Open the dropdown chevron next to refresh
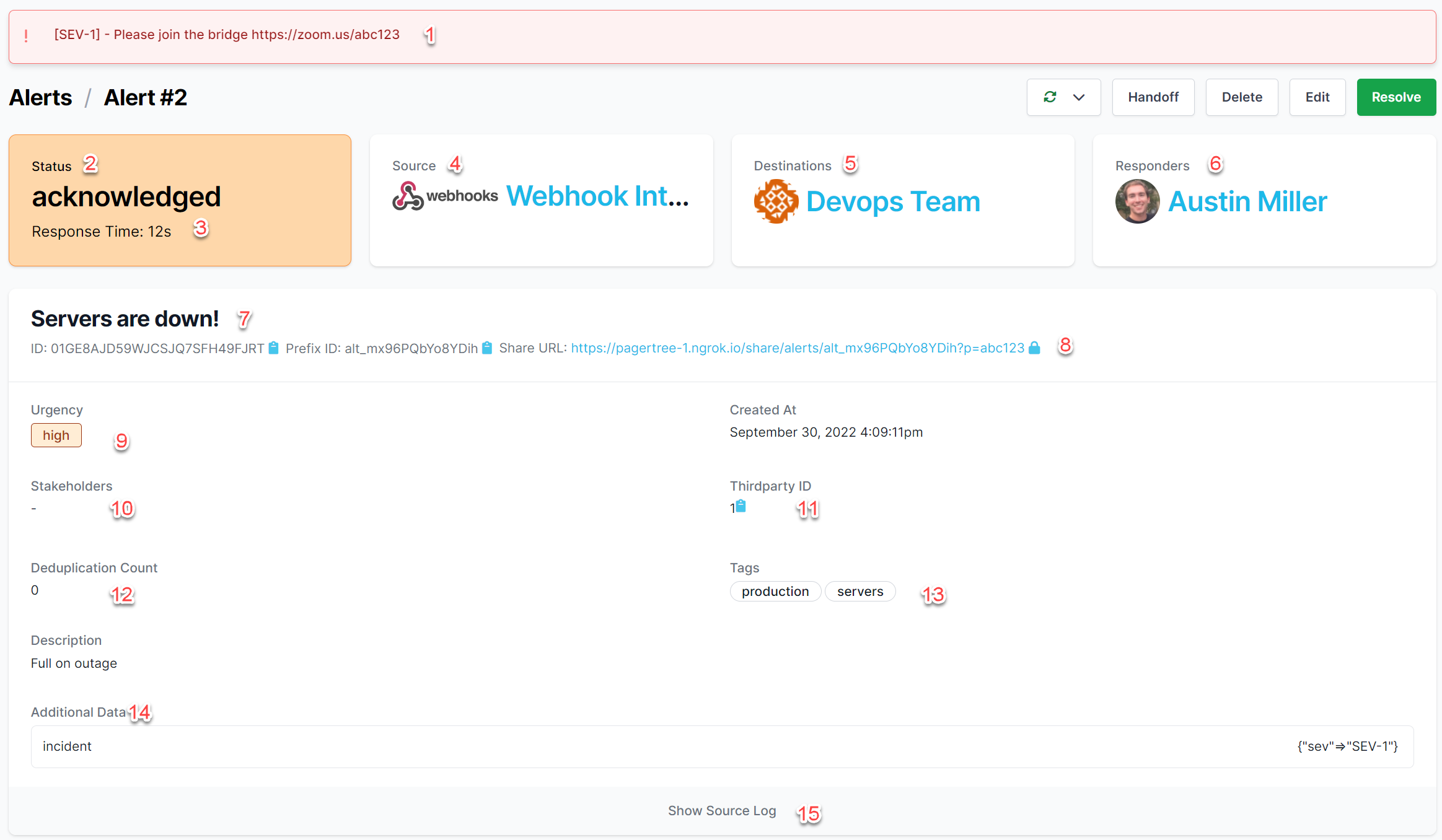Screen dimensions: 1442x840 pyautogui.click(x=1079, y=97)
